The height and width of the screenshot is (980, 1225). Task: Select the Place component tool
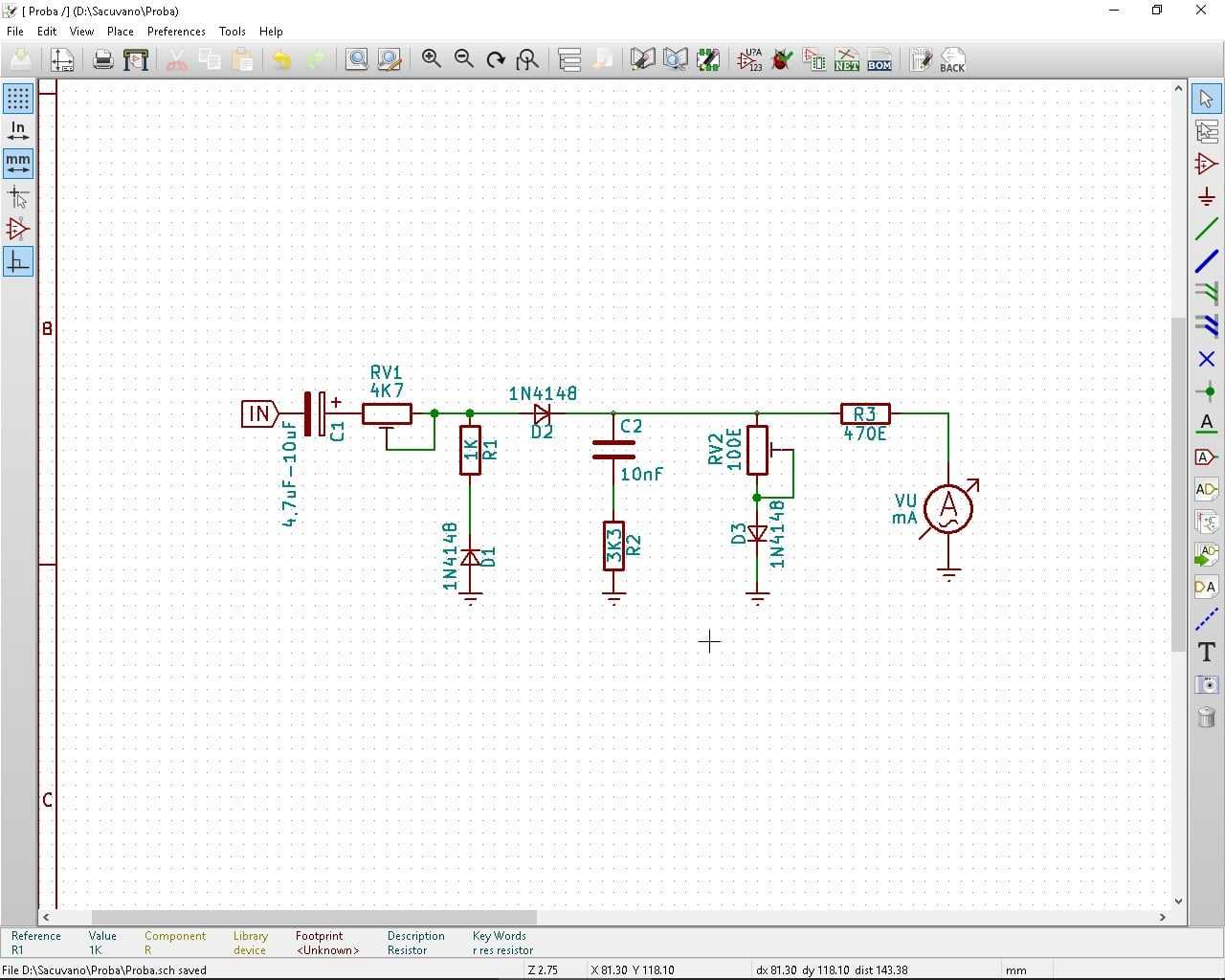pos(1207,164)
